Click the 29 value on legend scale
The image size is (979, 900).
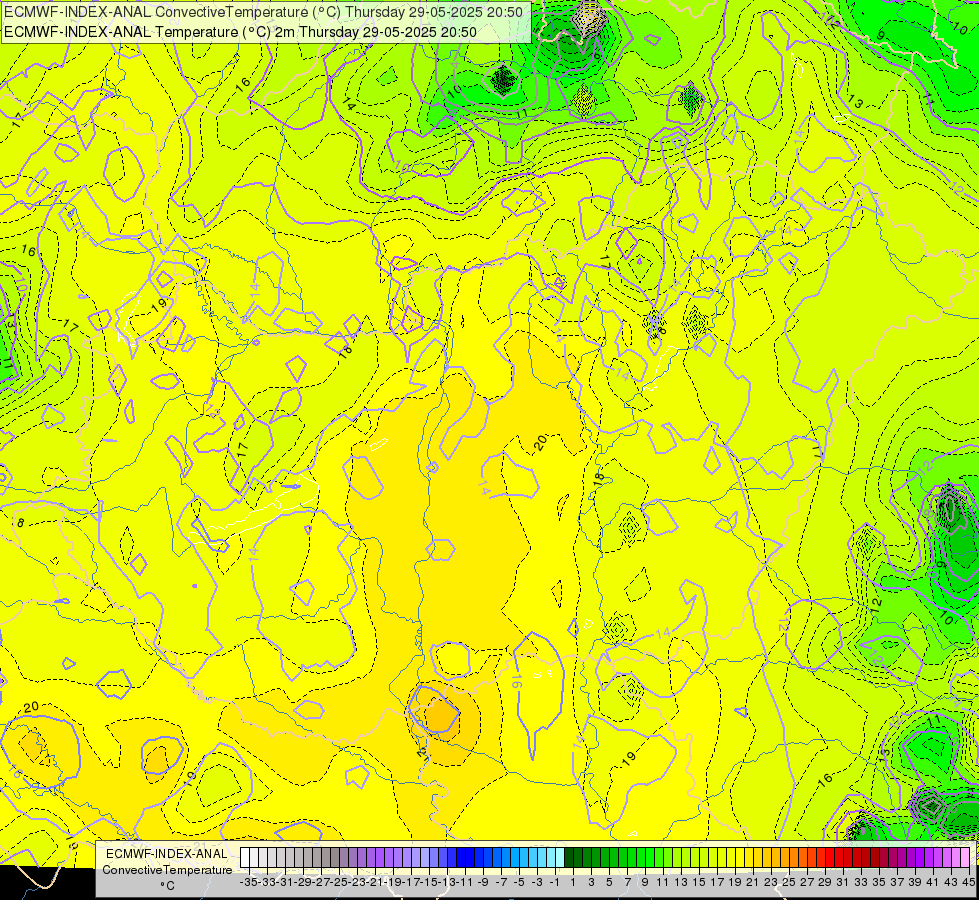point(825,882)
